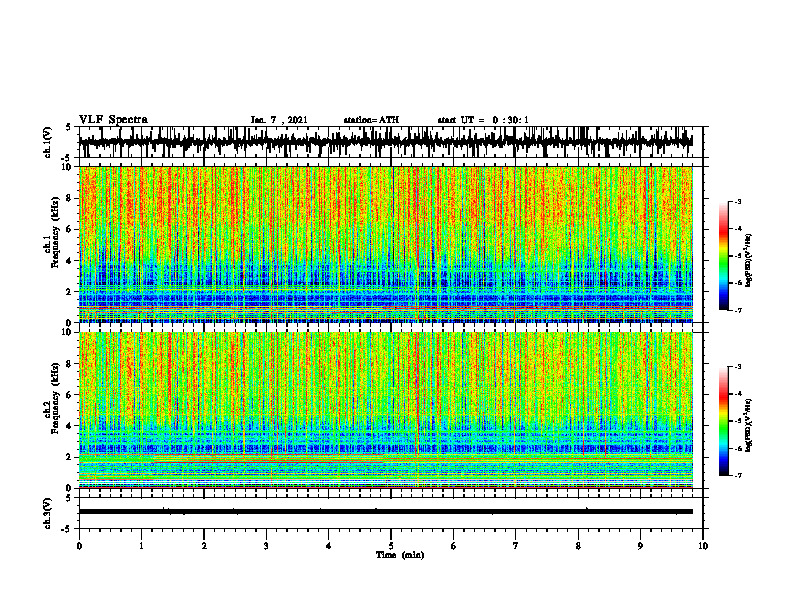Click the ch.1(V) waveform axis label
Screen dimensions: 792x612
[47, 142]
